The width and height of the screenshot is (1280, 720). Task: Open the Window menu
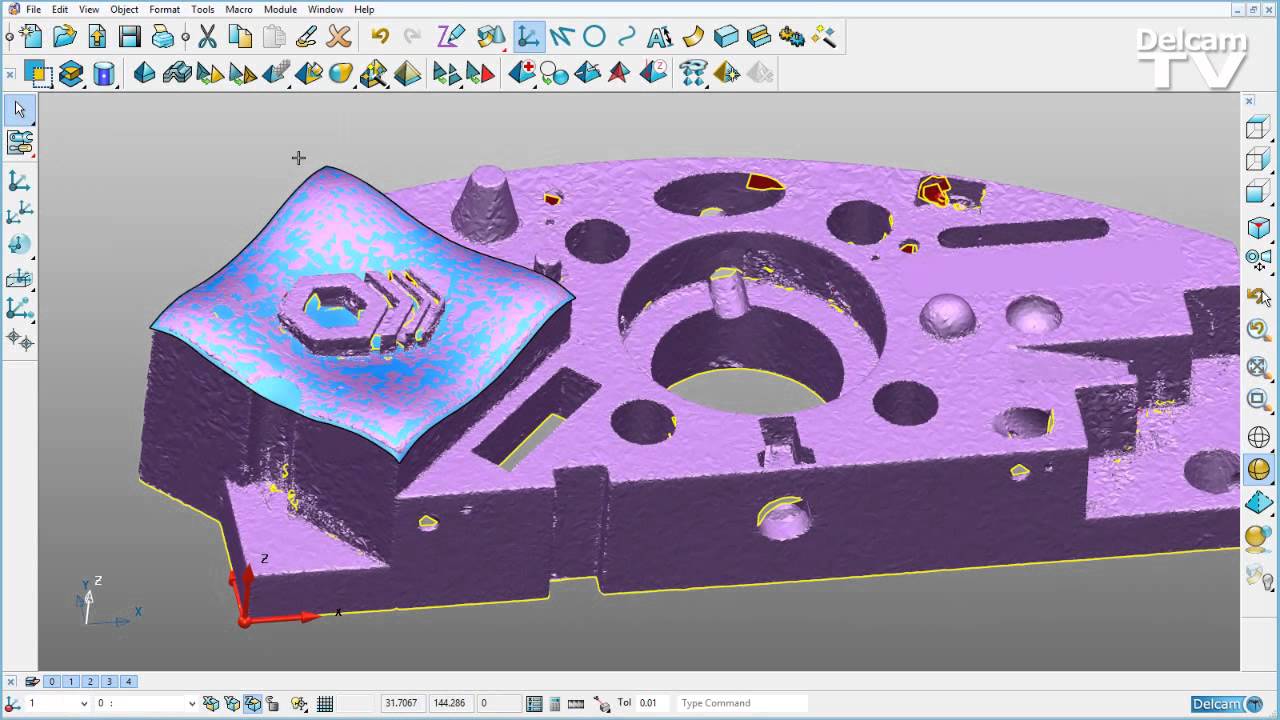[325, 9]
